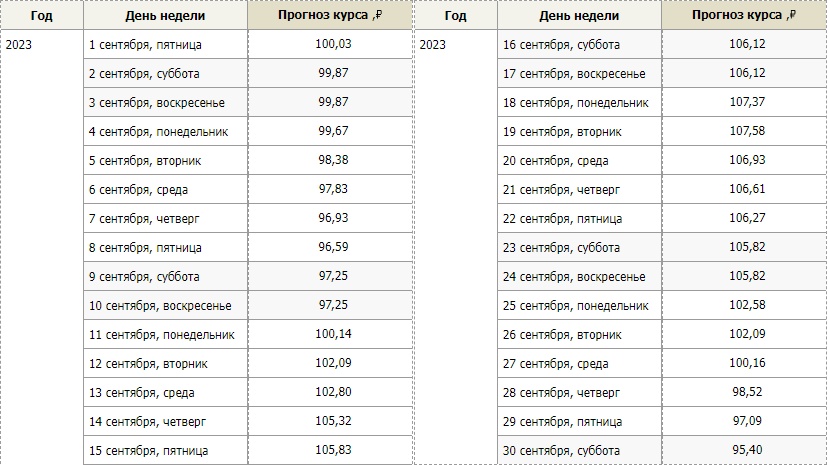Select the forecast value 98,38
Screen dimensions: 828x465
[x=334, y=161]
